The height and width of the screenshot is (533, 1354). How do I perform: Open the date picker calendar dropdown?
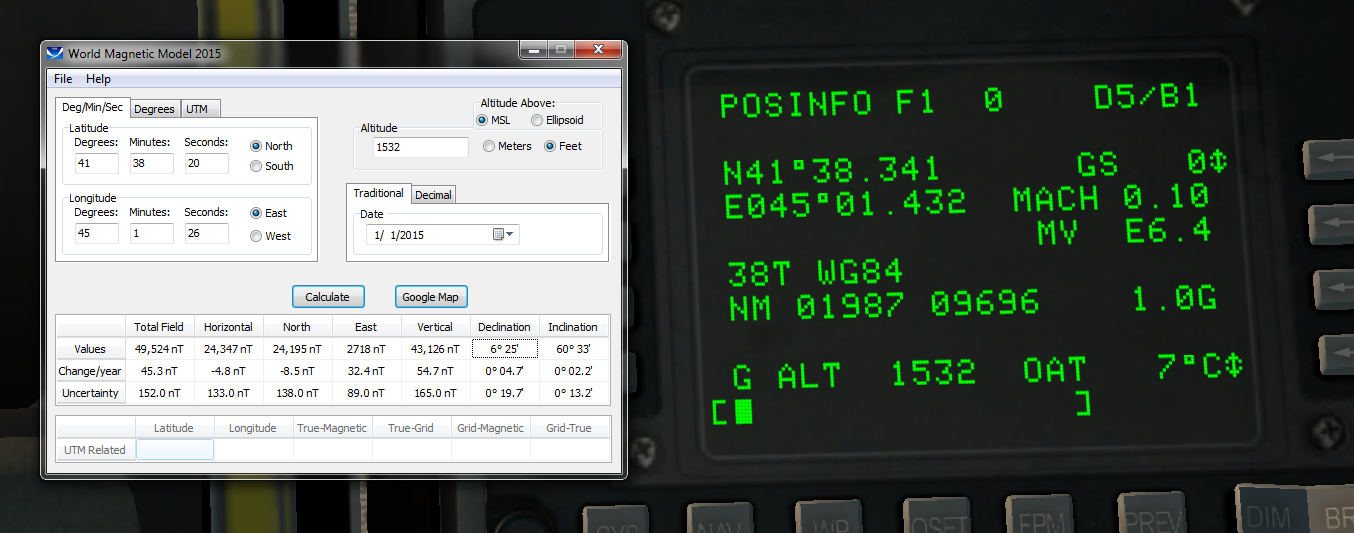tap(504, 235)
